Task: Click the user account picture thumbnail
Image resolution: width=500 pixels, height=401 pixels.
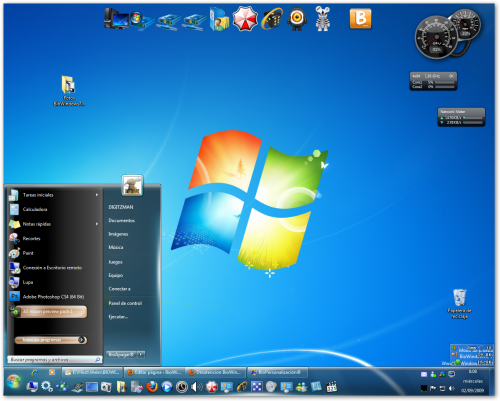Action: [x=132, y=185]
